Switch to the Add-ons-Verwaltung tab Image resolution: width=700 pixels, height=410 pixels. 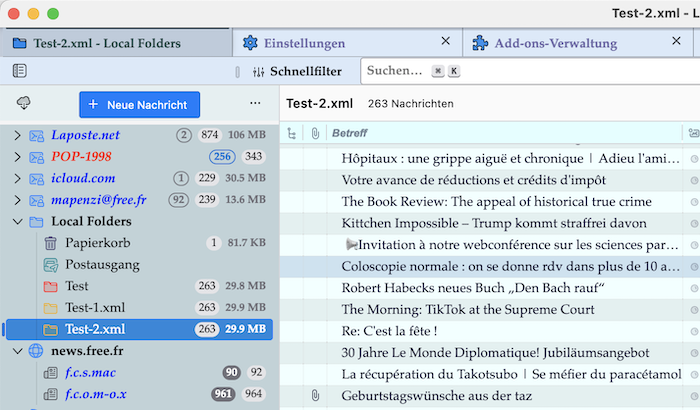(555, 44)
